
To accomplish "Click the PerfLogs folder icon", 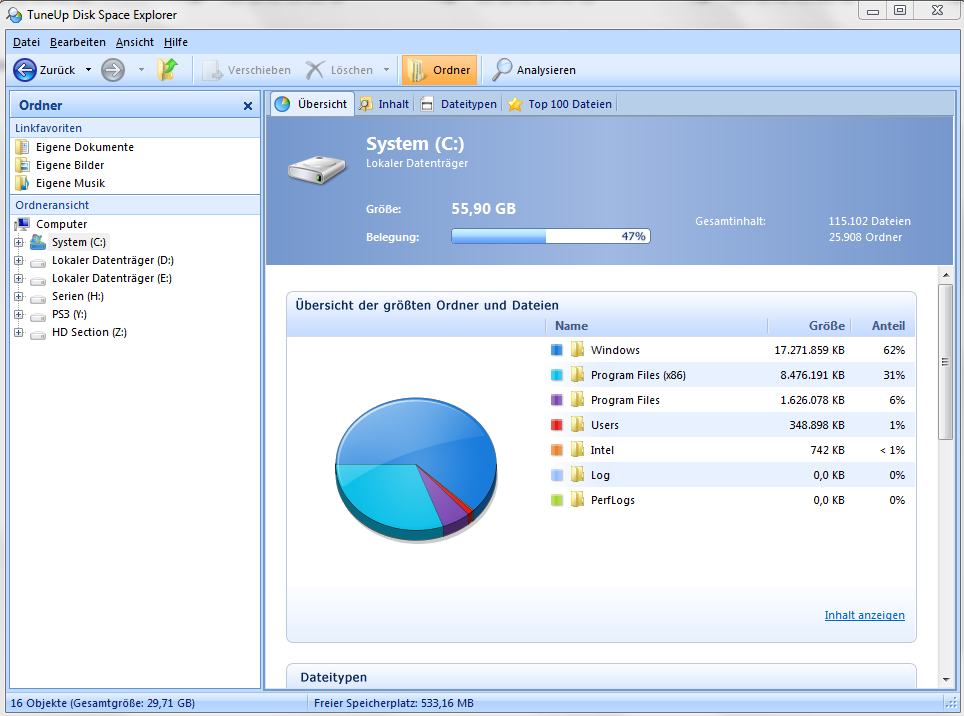I will [577, 500].
